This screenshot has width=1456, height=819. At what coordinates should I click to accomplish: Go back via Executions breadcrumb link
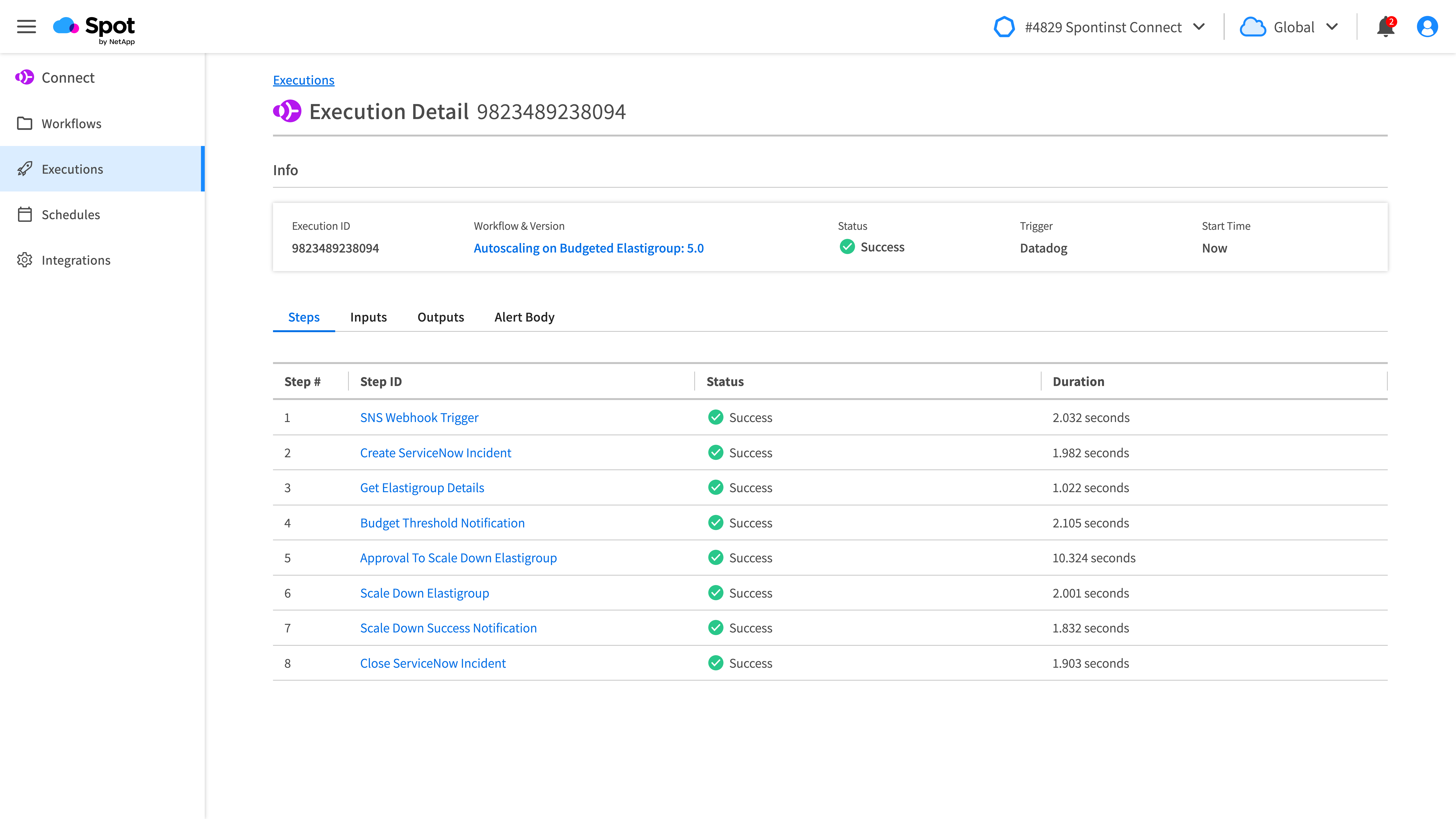pyautogui.click(x=304, y=80)
